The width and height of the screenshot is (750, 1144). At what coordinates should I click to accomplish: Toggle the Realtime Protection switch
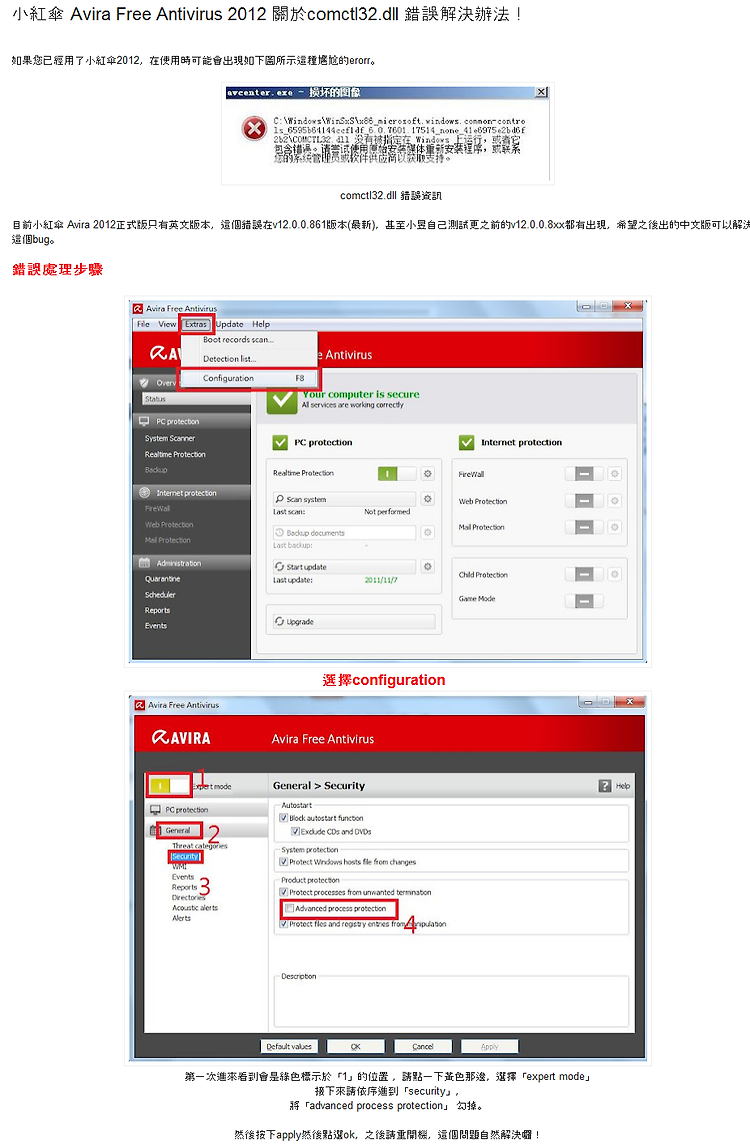pos(396,474)
